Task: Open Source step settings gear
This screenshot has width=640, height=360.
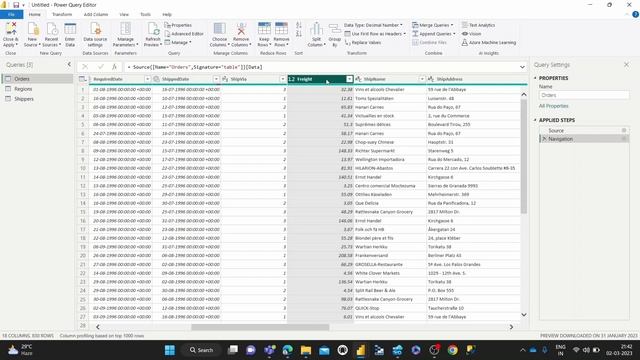Action: pos(624,130)
